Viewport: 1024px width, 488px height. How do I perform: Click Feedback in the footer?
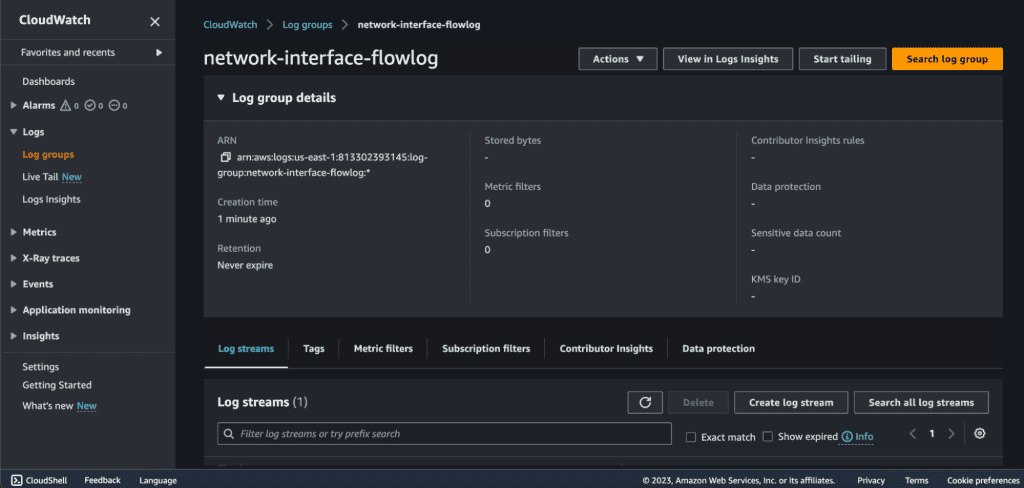click(103, 480)
